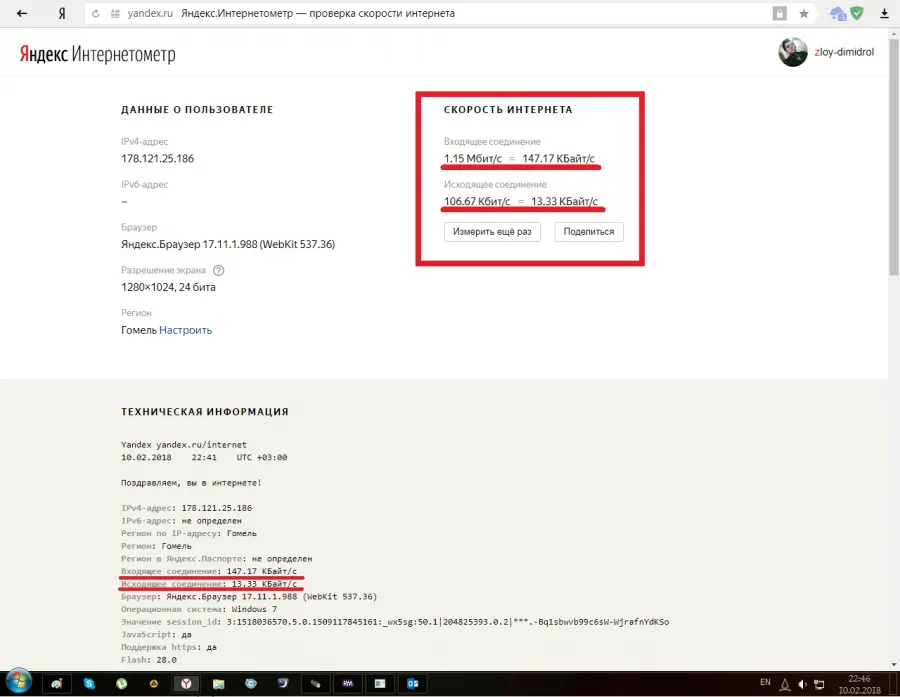Select the outgoing speed 106.67 Кбит/с value
The height and width of the screenshot is (697, 900).
477,202
